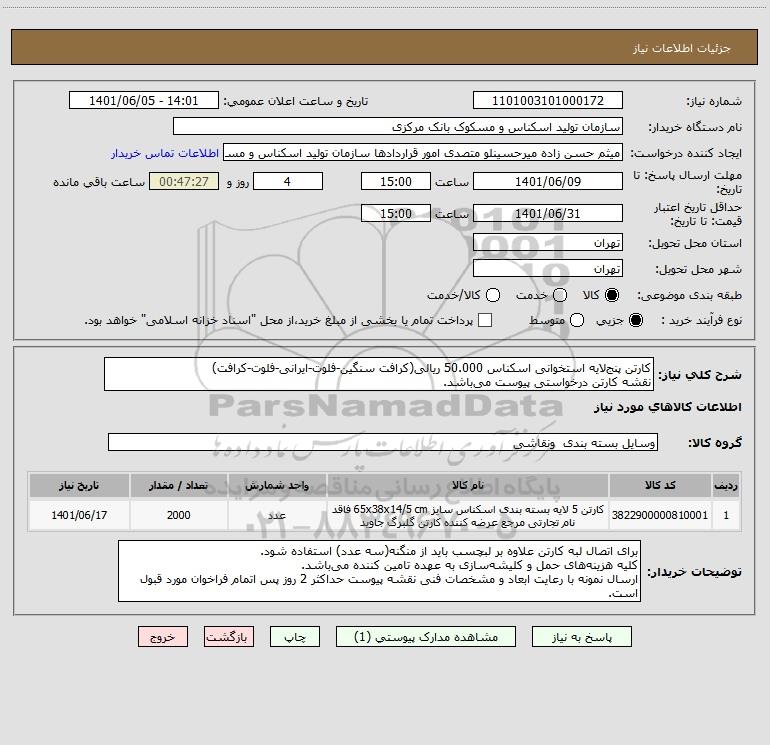This screenshot has width=770, height=745.
Task: Click the response deadline date 1401/06/09
Action: coord(548,181)
